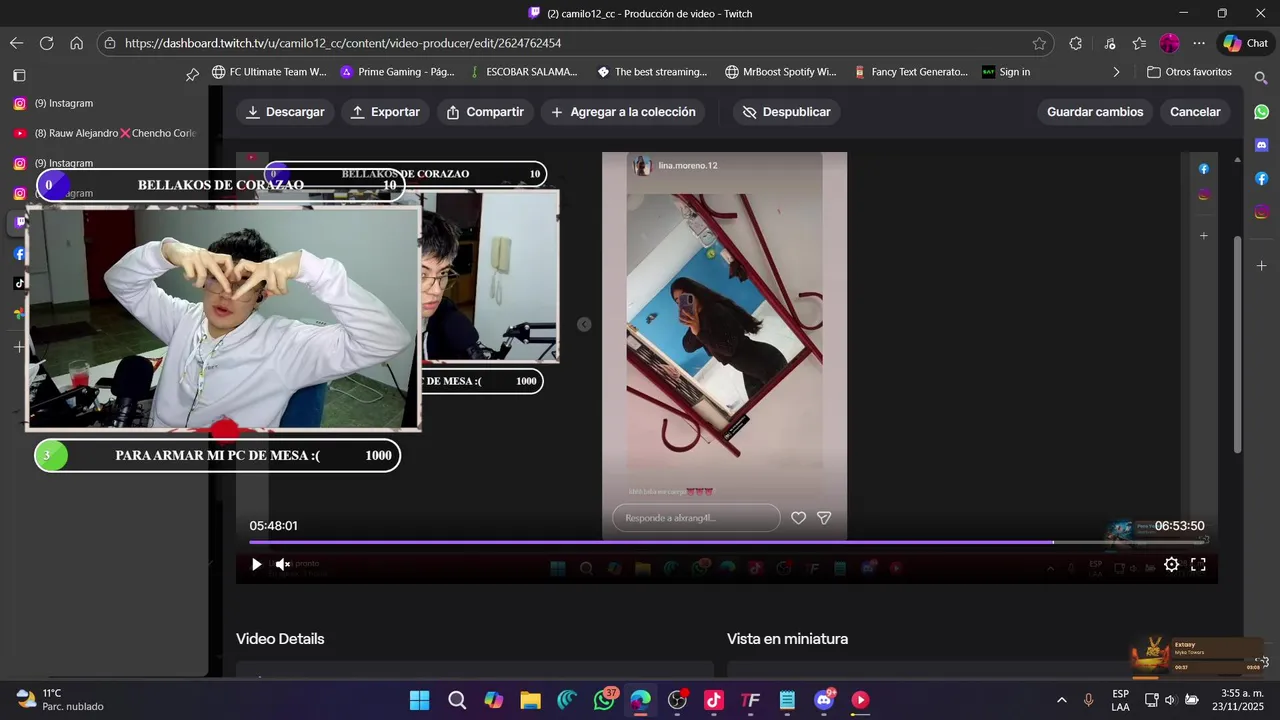Add page to favorites with star icon
1280x720 pixels.
tap(1039, 43)
